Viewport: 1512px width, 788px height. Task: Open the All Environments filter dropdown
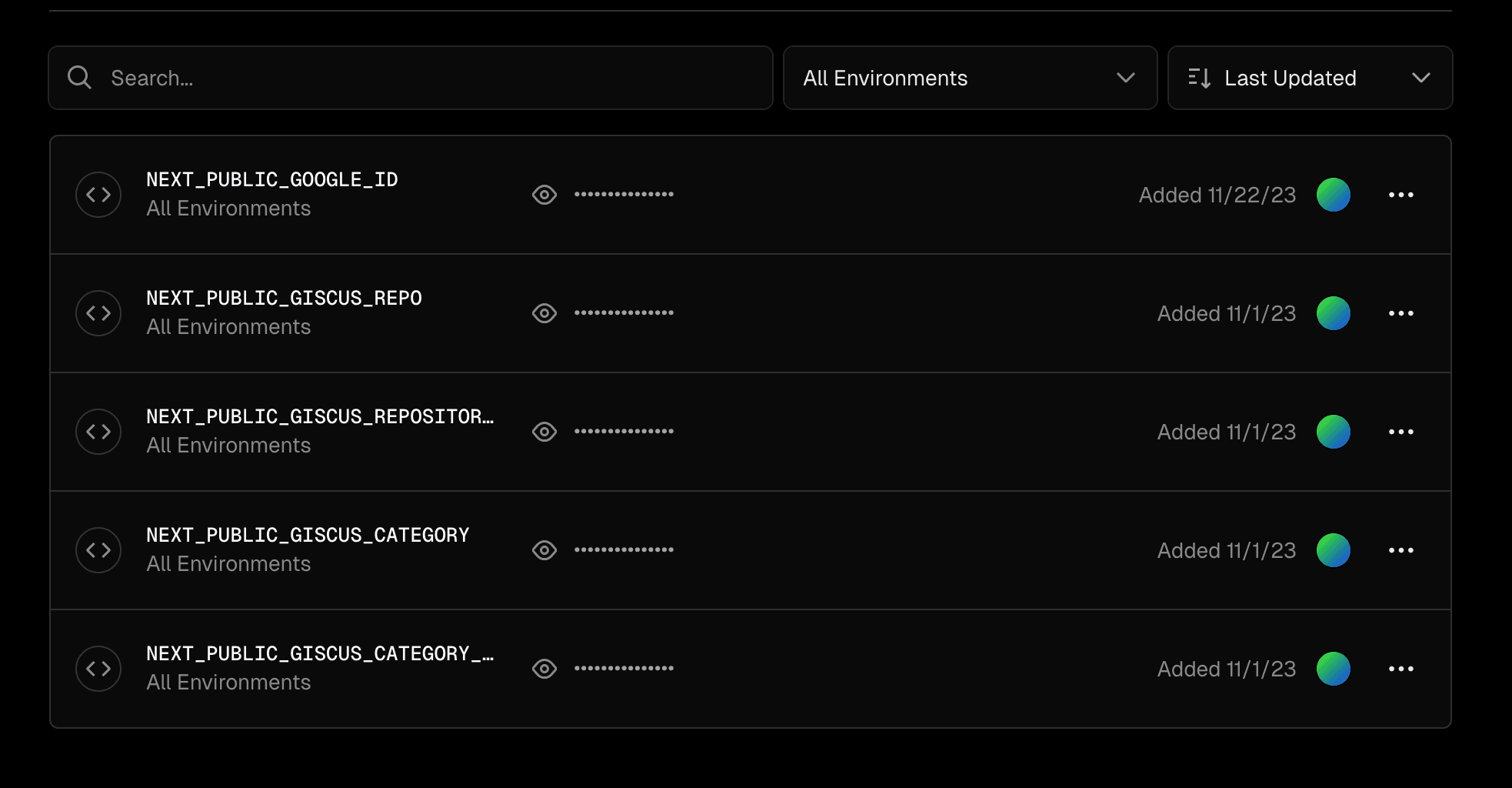click(x=970, y=78)
